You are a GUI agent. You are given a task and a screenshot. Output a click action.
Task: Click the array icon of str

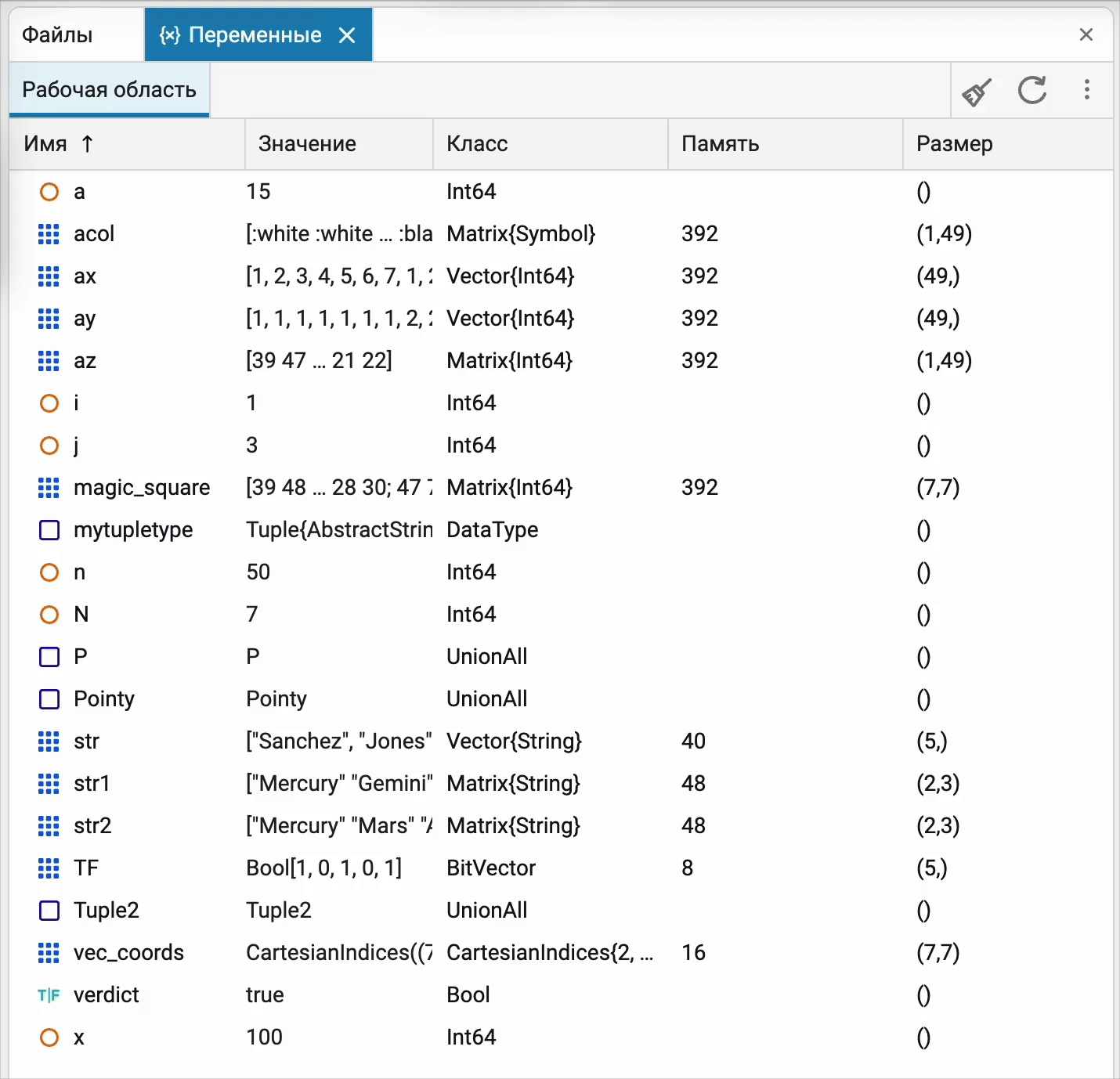(49, 742)
